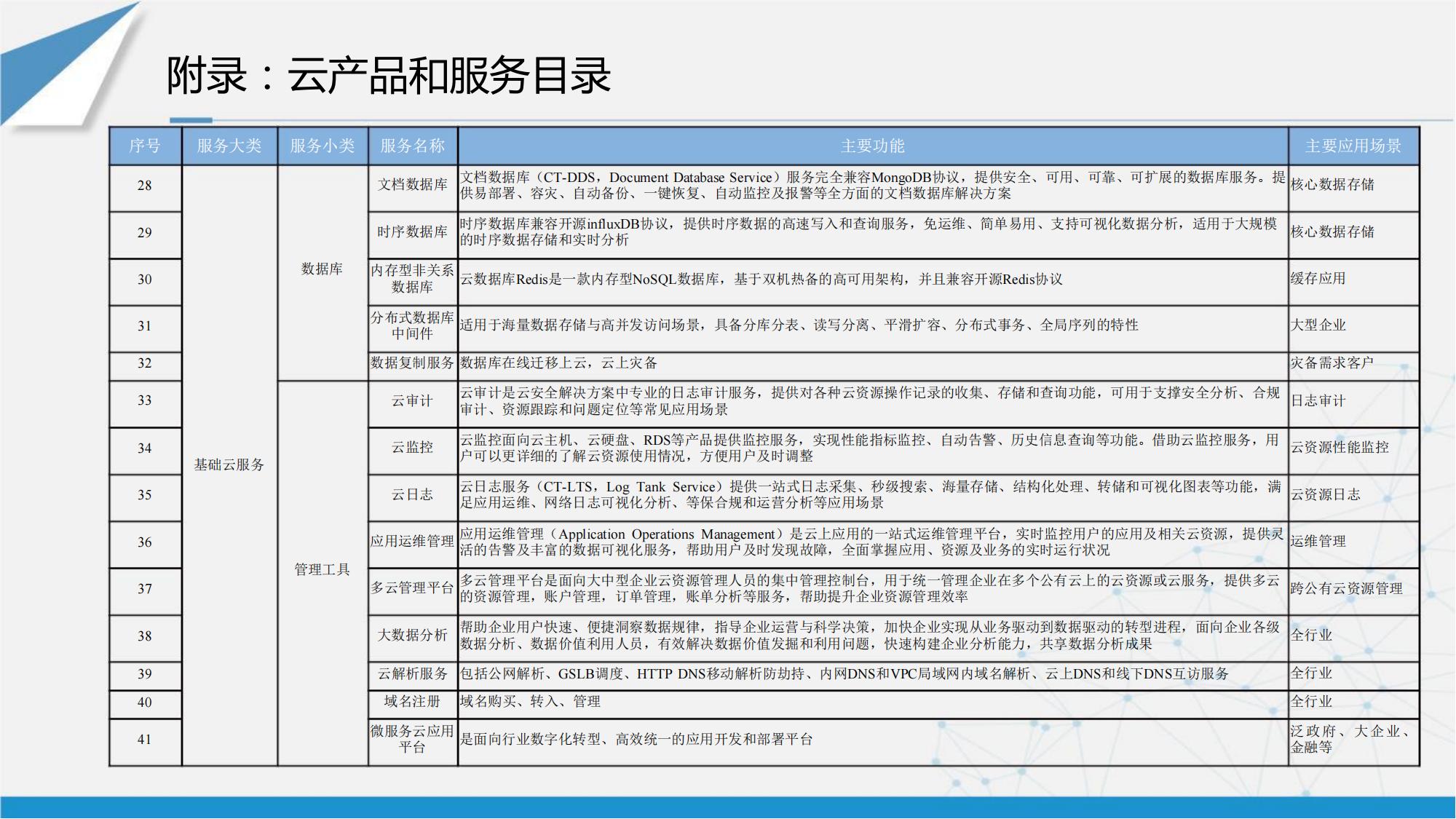Screen dimensions: 1456x819
Task: Select the 主要功能 column header
Action: [873, 146]
